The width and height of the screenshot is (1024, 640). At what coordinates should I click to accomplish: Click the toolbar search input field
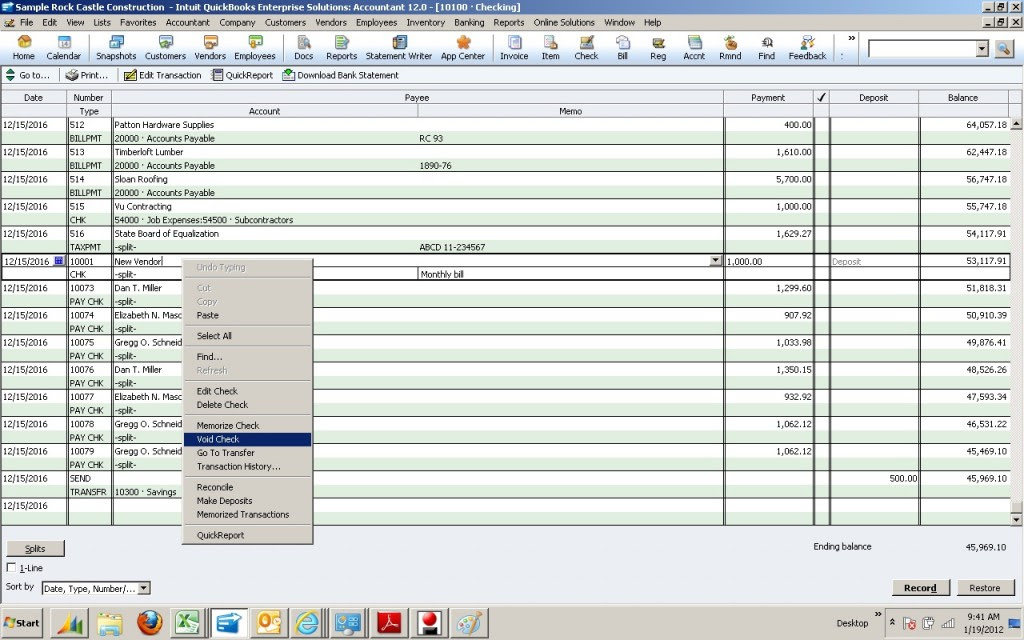point(921,48)
